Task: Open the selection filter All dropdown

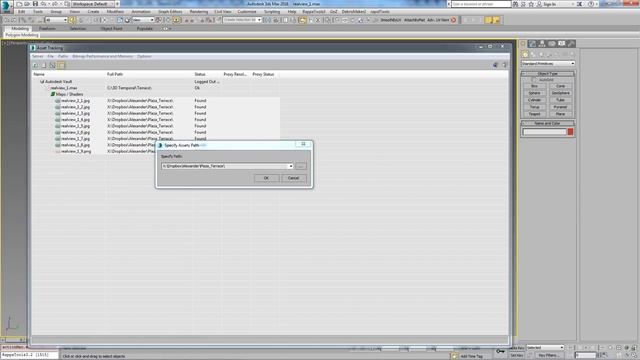Action: coord(56,20)
